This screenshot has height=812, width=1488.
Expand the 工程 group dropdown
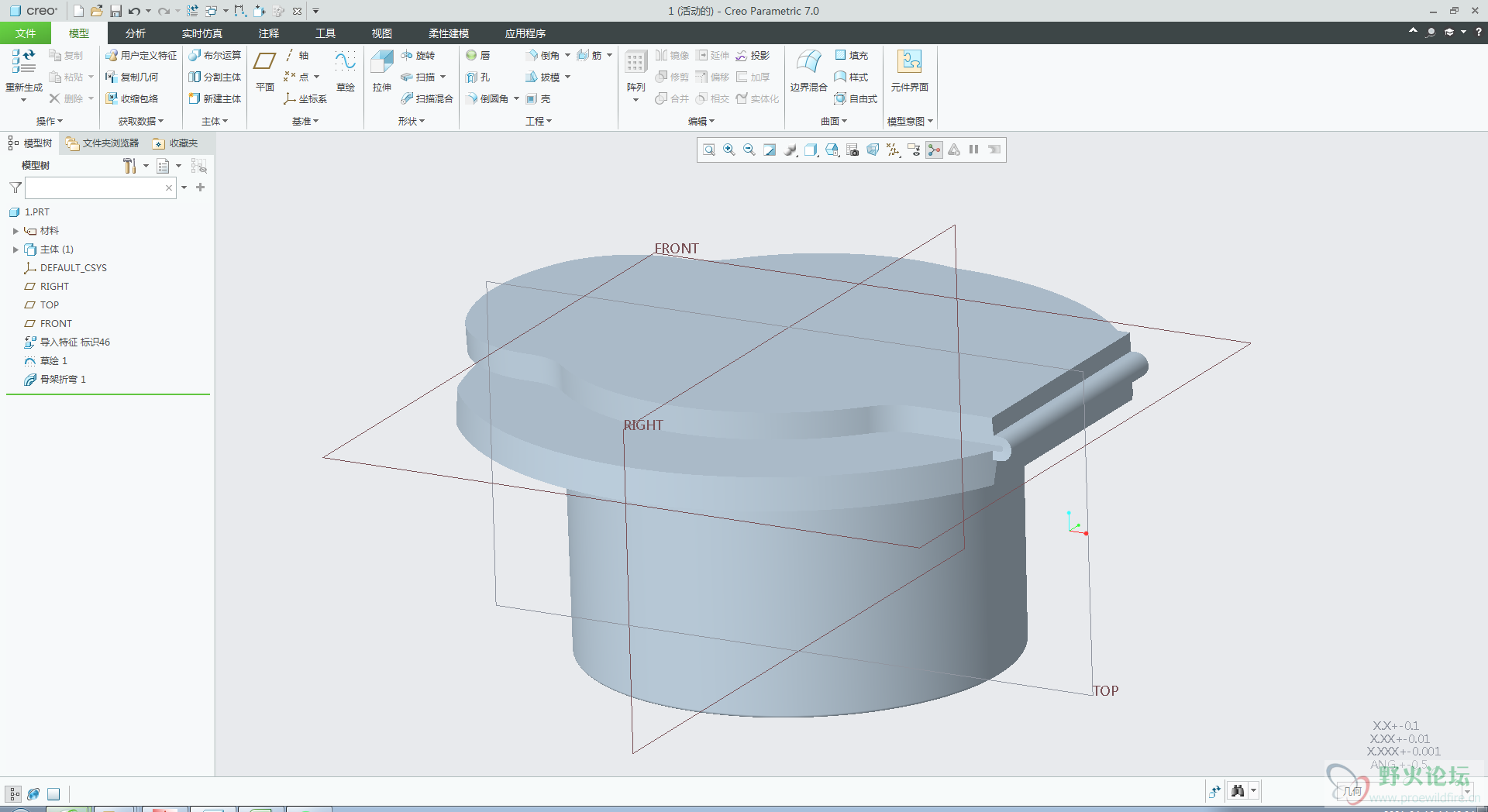[539, 121]
